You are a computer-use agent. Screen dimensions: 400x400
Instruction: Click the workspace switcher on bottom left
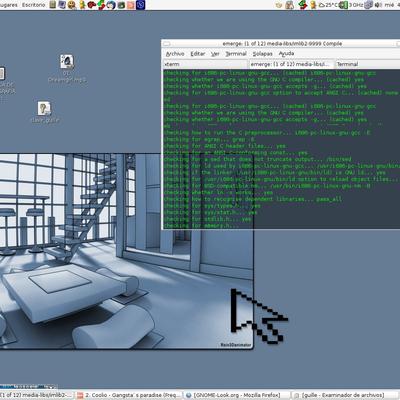pyautogui.click(x=28, y=387)
